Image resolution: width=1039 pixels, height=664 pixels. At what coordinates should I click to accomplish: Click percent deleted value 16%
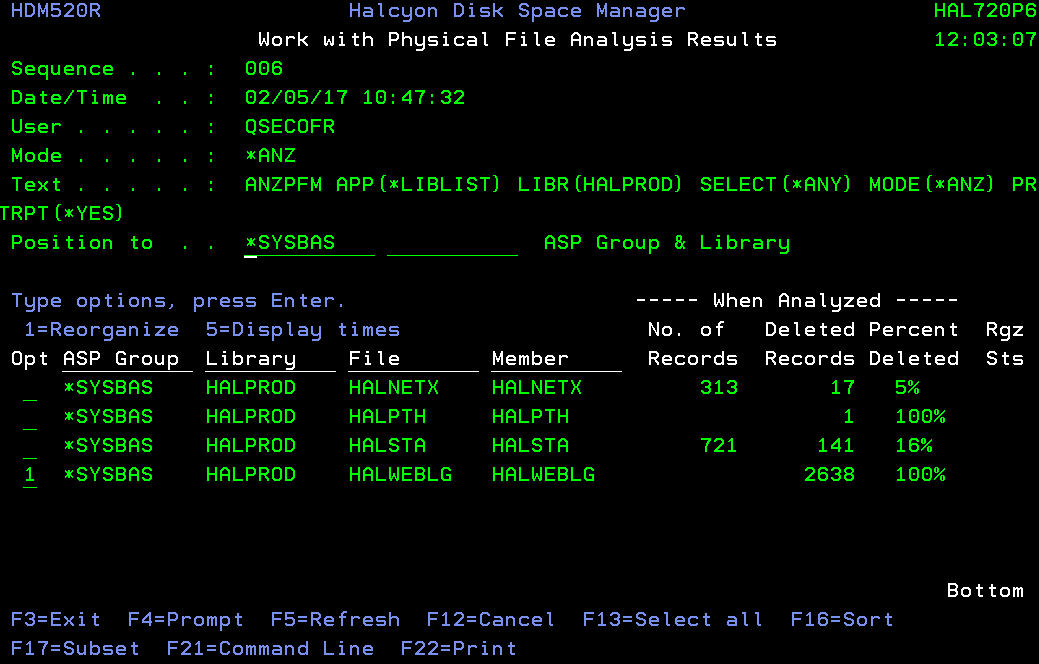coord(914,445)
